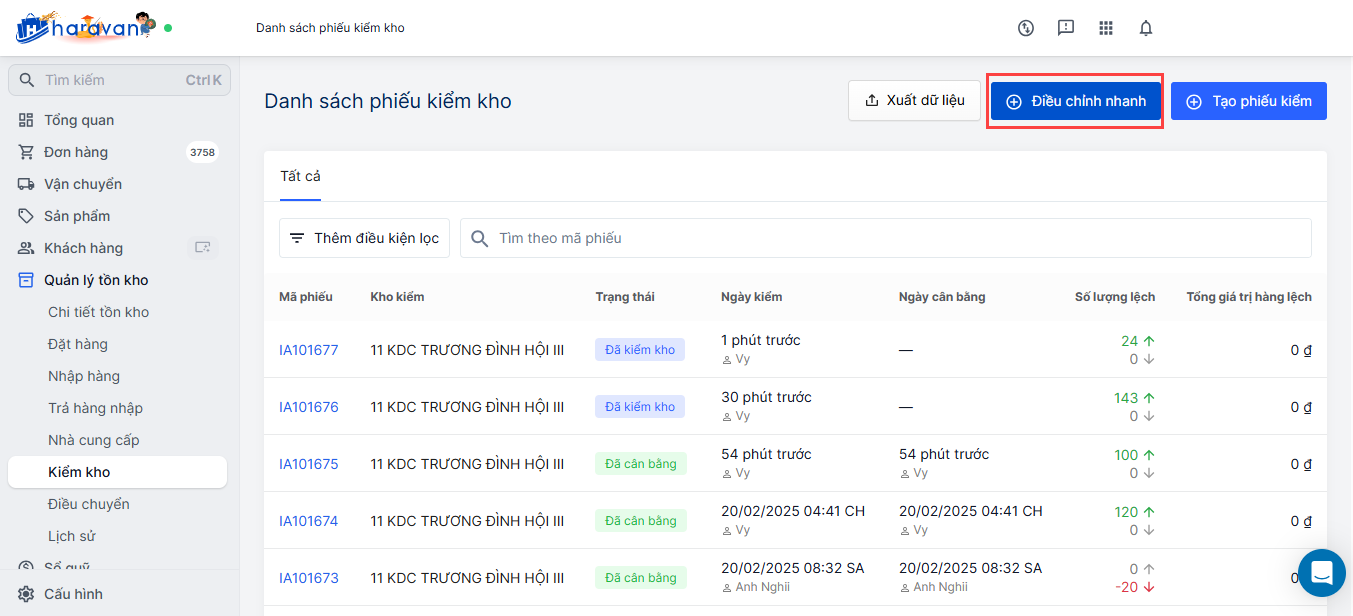Collapse the Quản lý tồn kho section
This screenshot has height=616, width=1353.
[96, 280]
